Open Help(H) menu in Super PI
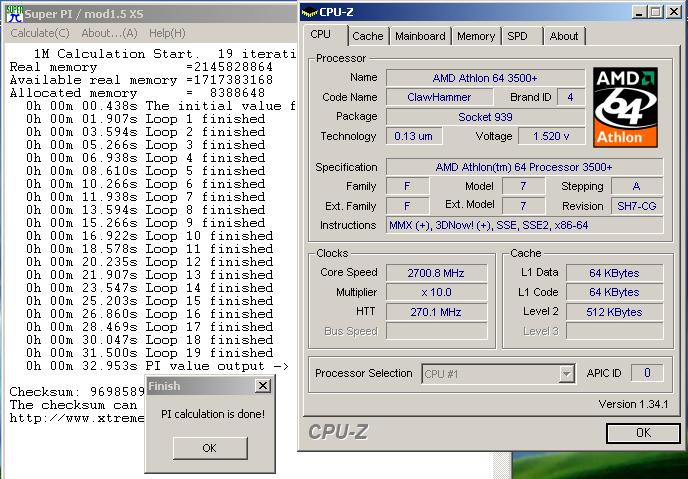688x479 pixels. (x=167, y=33)
